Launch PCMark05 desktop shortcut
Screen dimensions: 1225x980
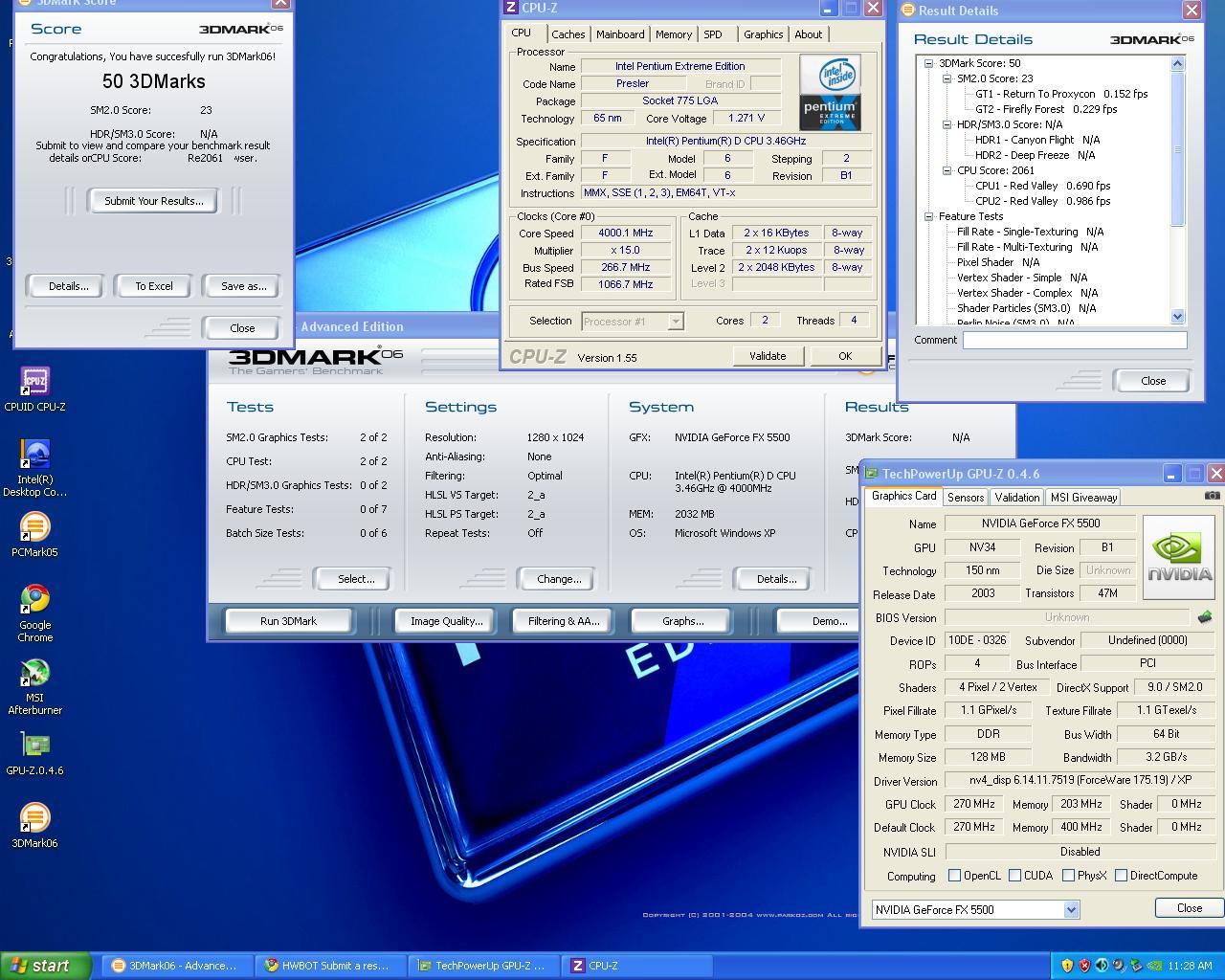34,534
